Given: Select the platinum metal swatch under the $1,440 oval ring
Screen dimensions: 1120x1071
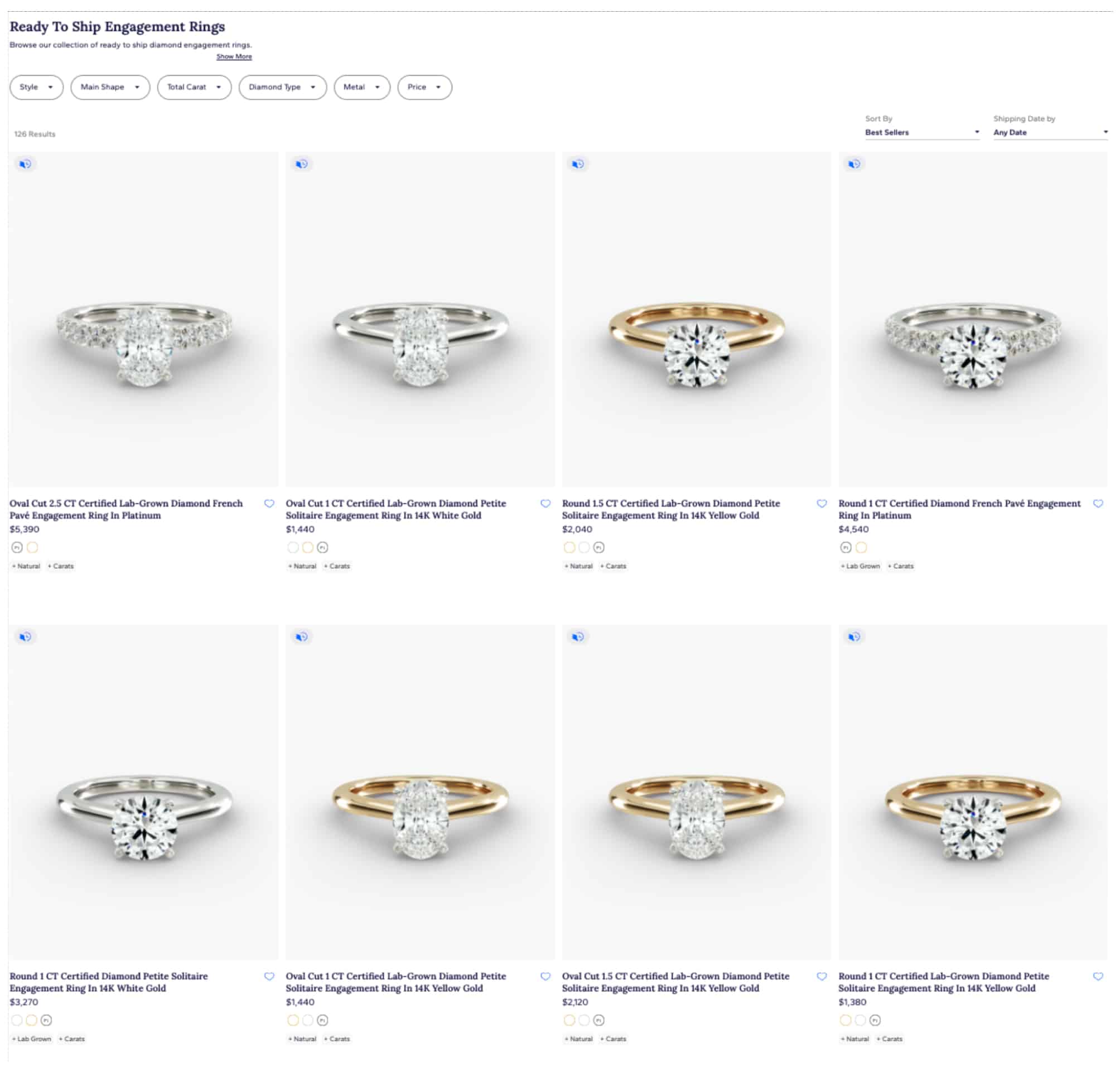Looking at the screenshot, I should point(323,547).
